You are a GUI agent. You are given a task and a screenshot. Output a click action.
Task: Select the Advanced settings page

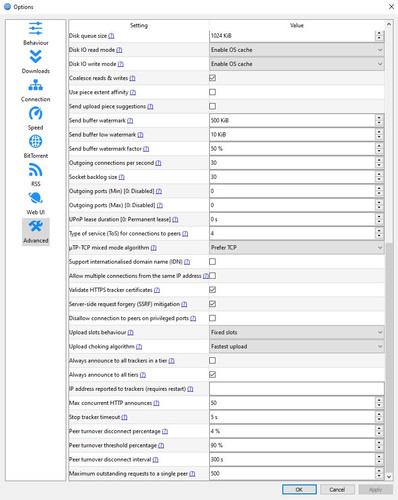[x=36, y=232]
